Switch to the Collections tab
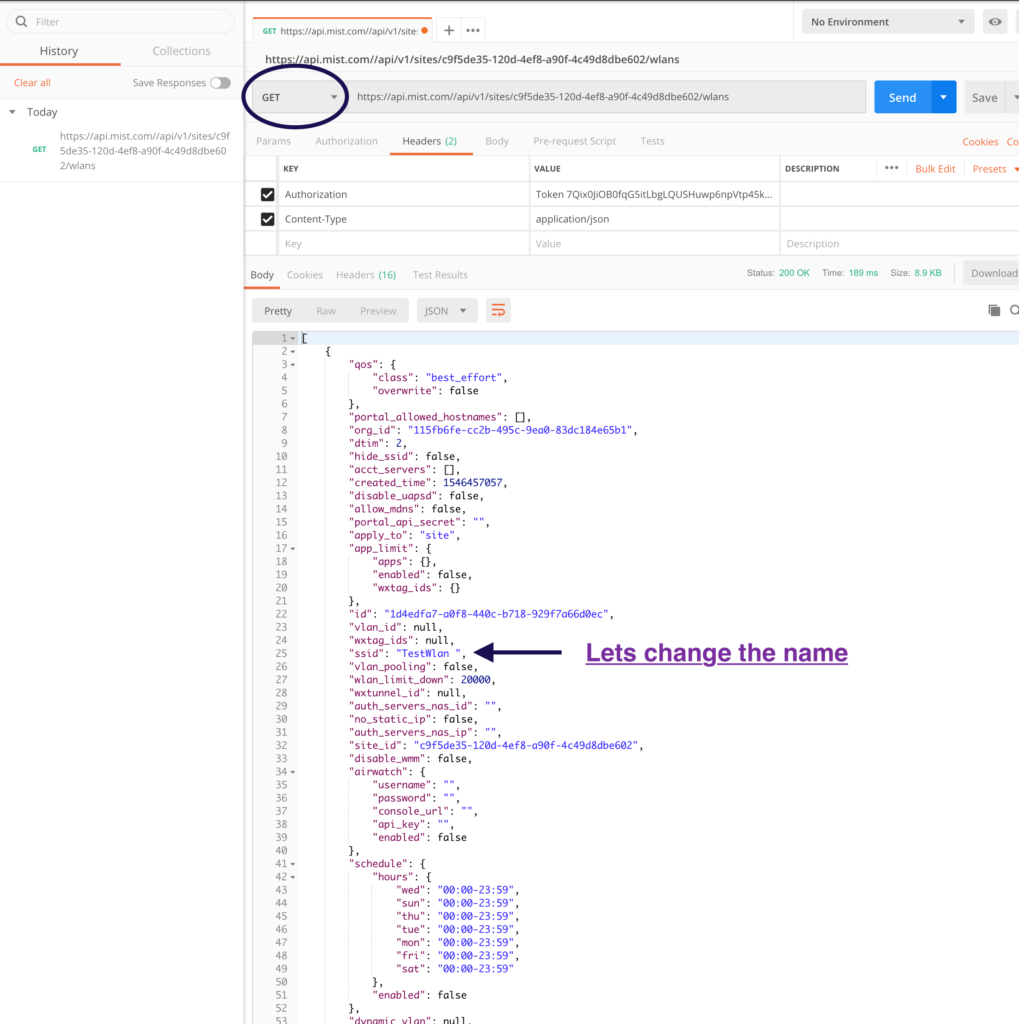 click(181, 50)
